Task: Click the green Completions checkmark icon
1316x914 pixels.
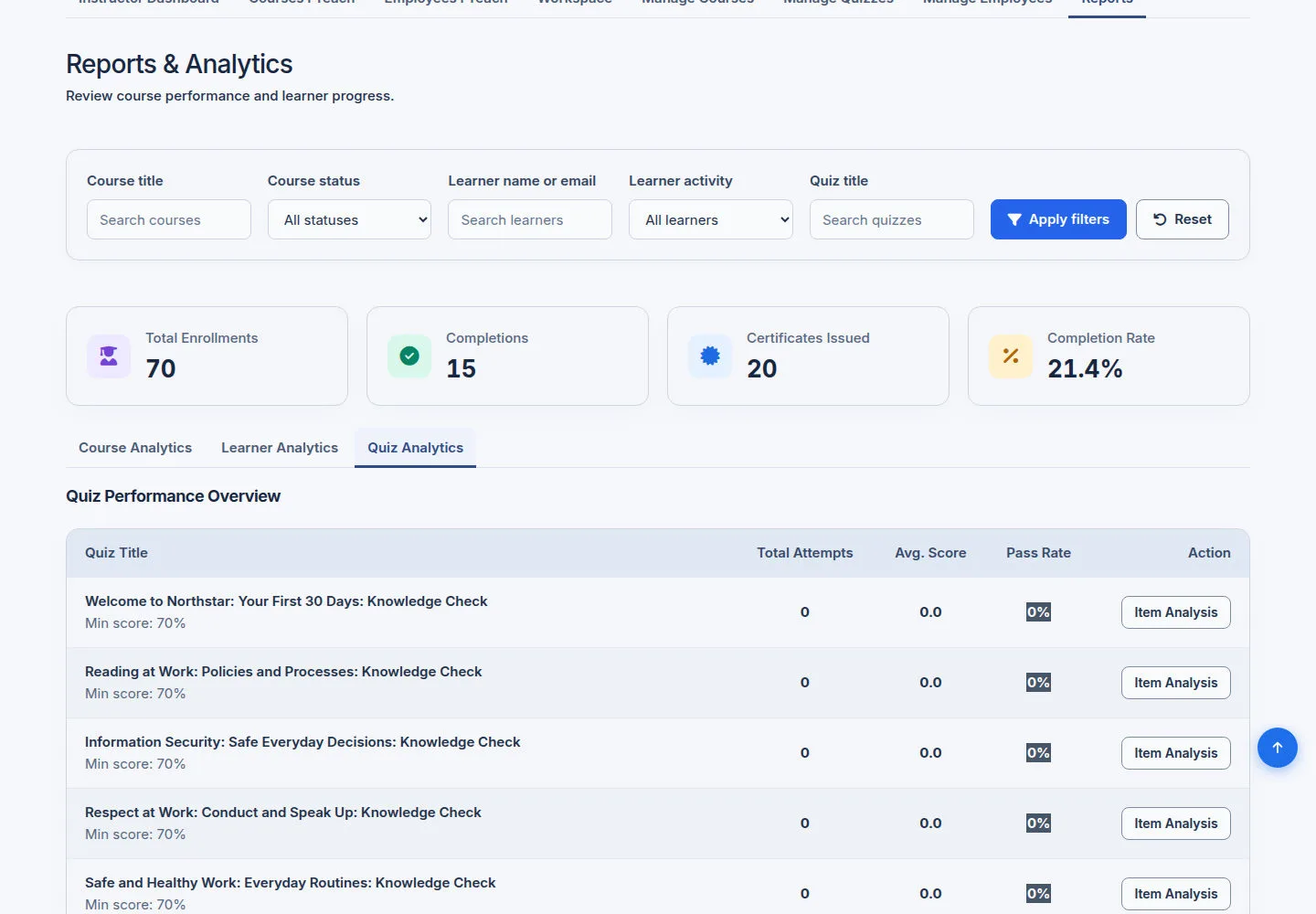Action: (x=409, y=356)
